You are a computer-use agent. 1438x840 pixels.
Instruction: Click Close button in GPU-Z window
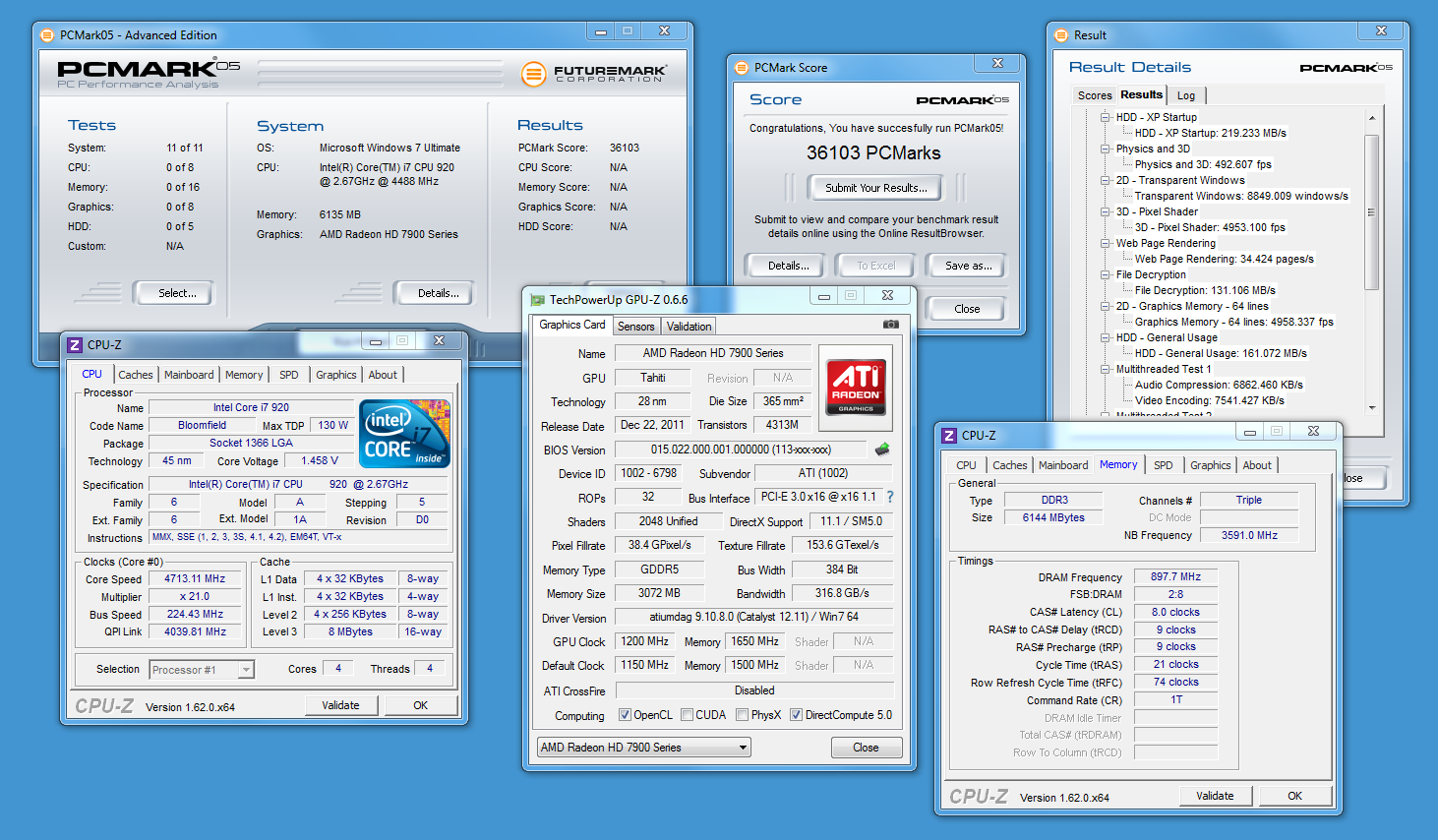866,748
